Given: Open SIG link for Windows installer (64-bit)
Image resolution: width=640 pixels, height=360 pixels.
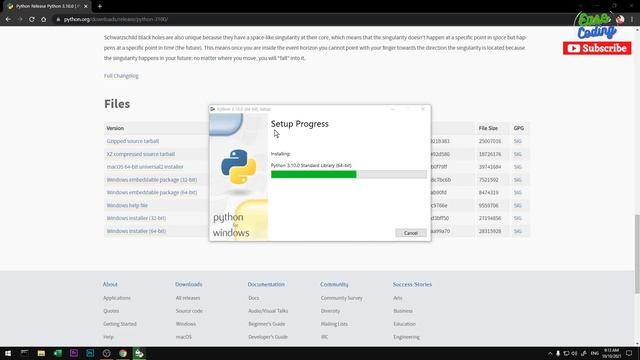Looking at the screenshot, I should (x=518, y=231).
